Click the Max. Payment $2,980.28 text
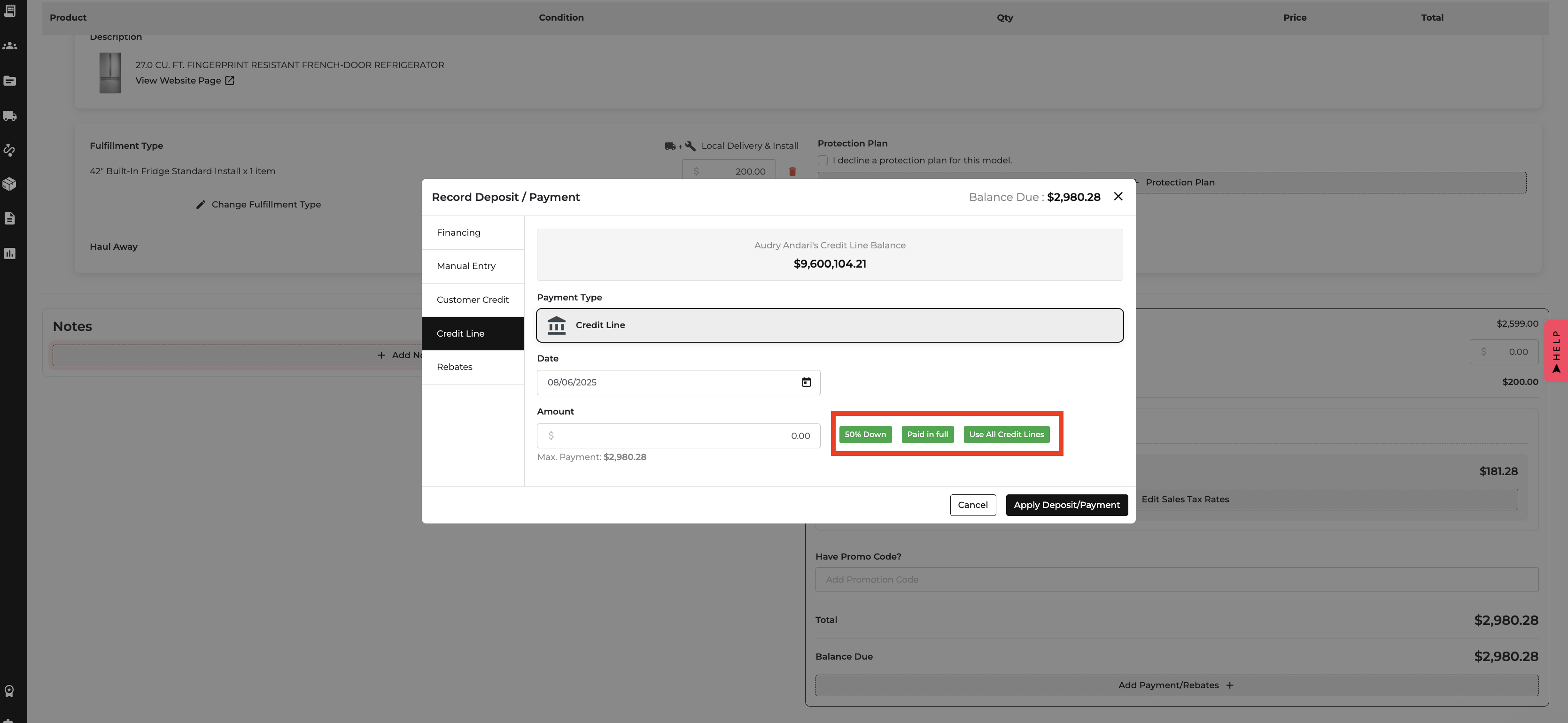1568x723 pixels. click(x=591, y=457)
